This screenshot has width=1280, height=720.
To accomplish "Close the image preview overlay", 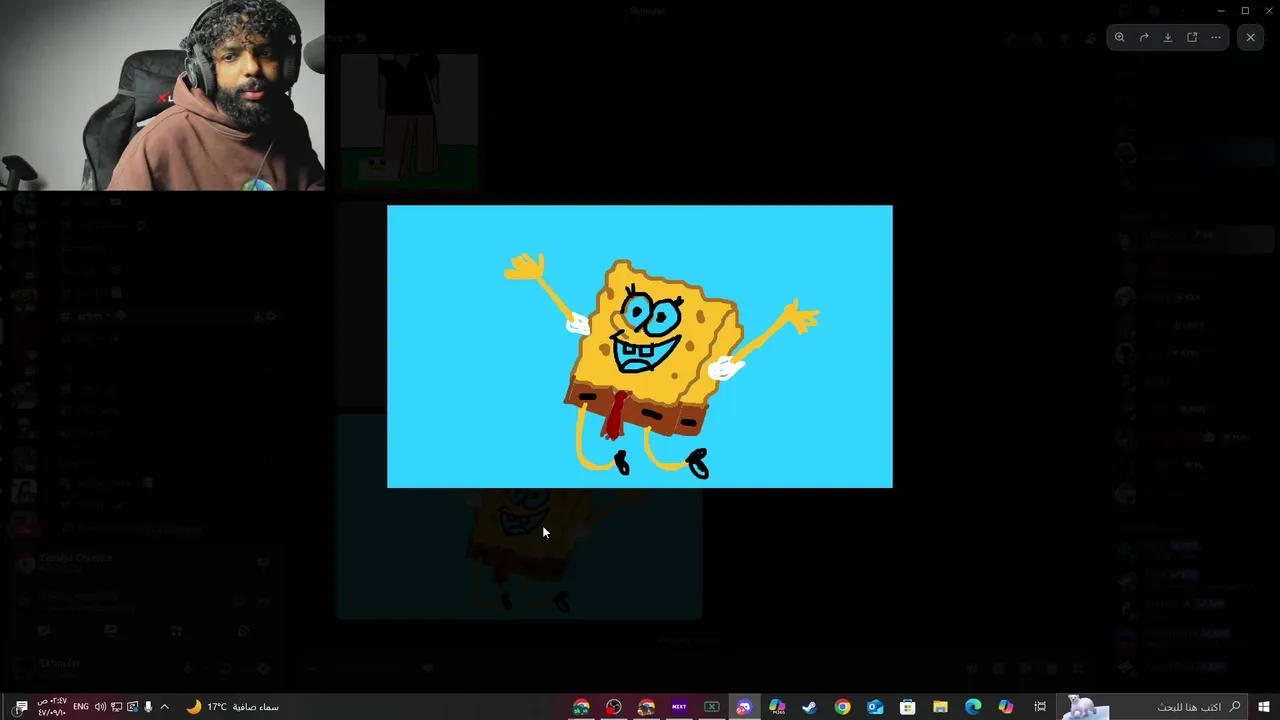I will point(1250,37).
